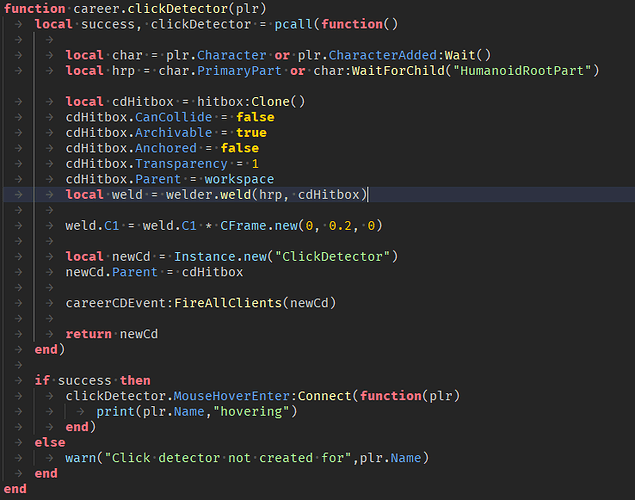Click the string "HumanoidRootPart"
Screen dimensions: 635x500
522,71
